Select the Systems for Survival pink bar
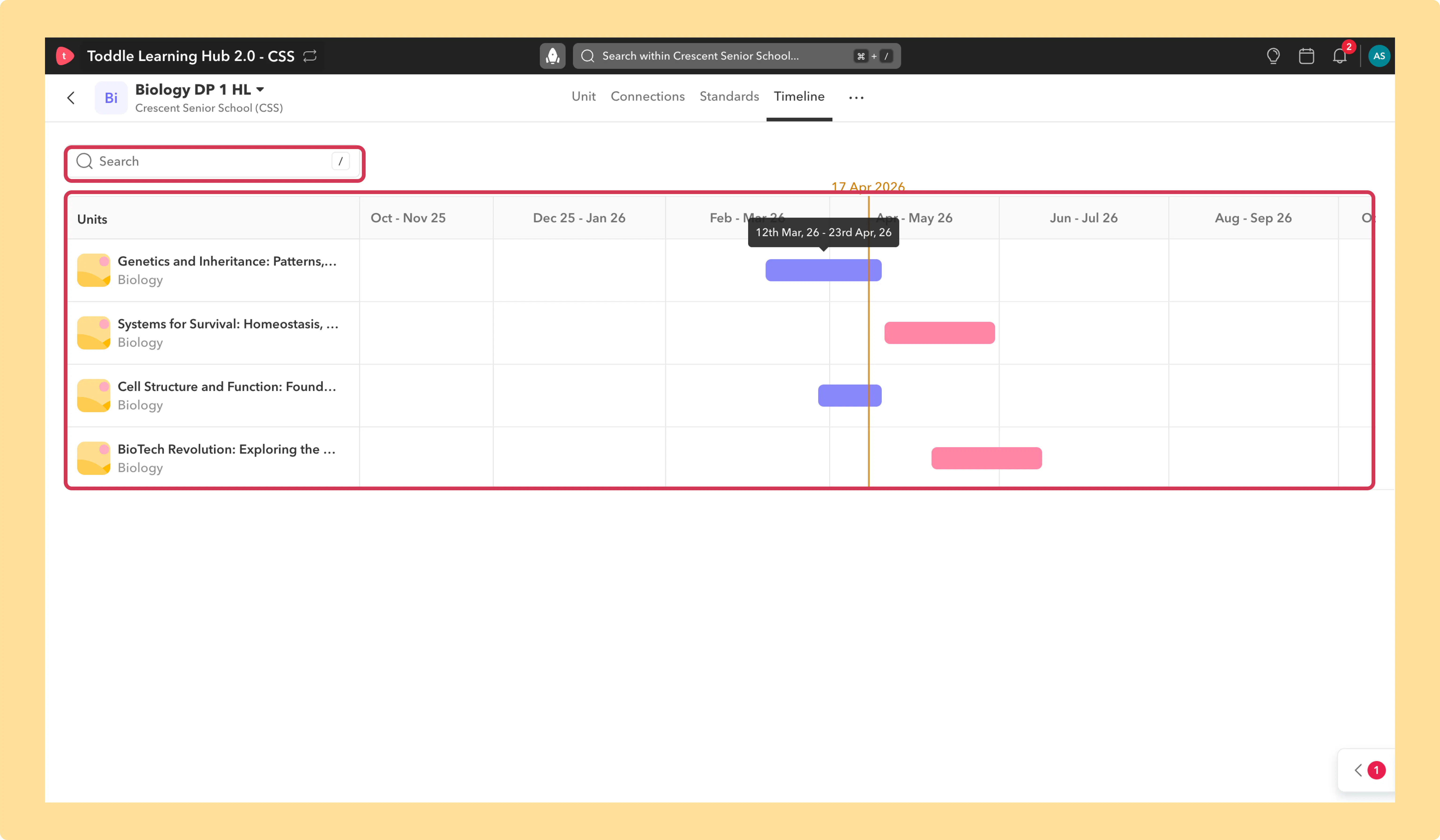The height and width of the screenshot is (840, 1440). [939, 333]
